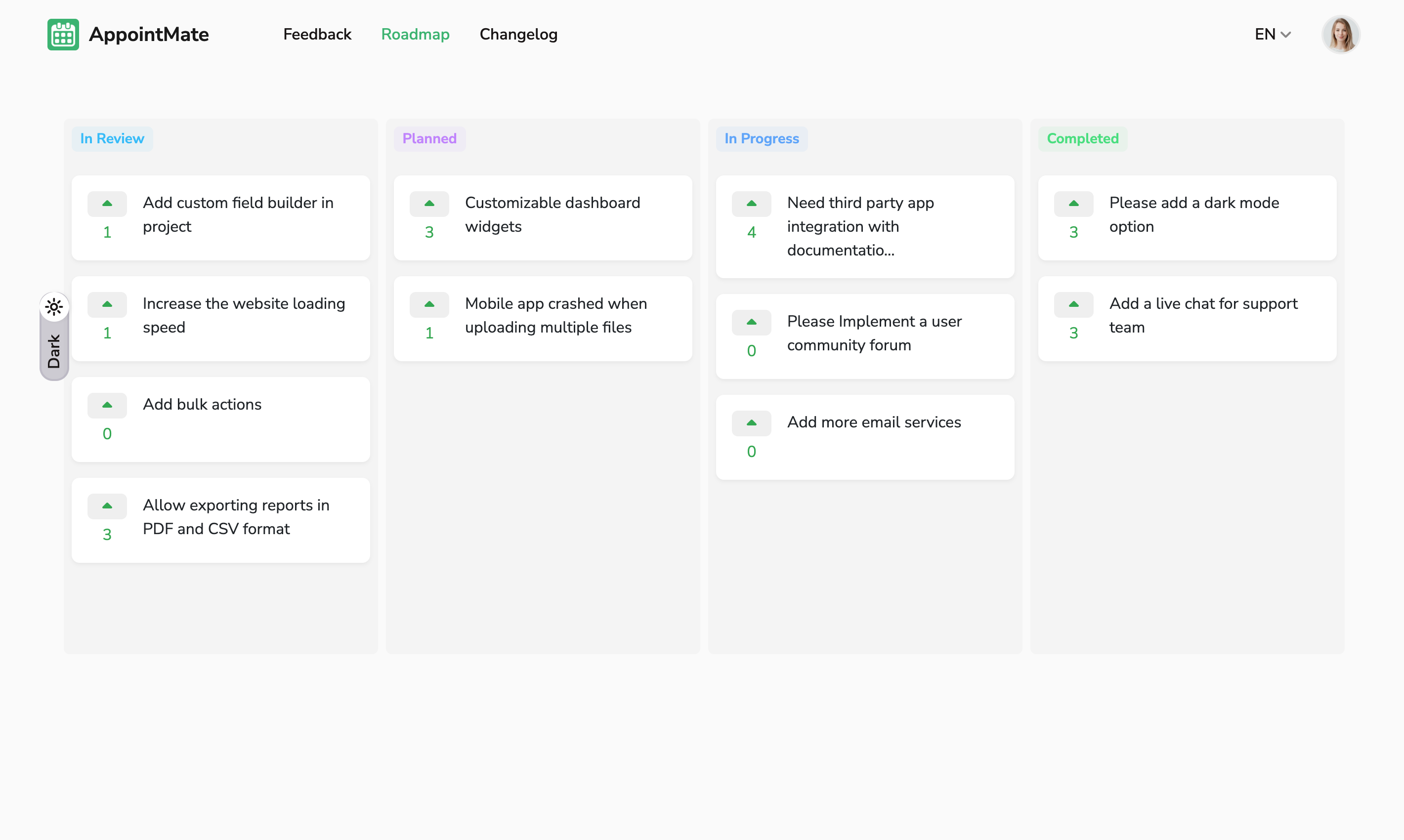
Task: Upvote 'Allow exporting reports in PDF and CSV'
Action: click(107, 506)
